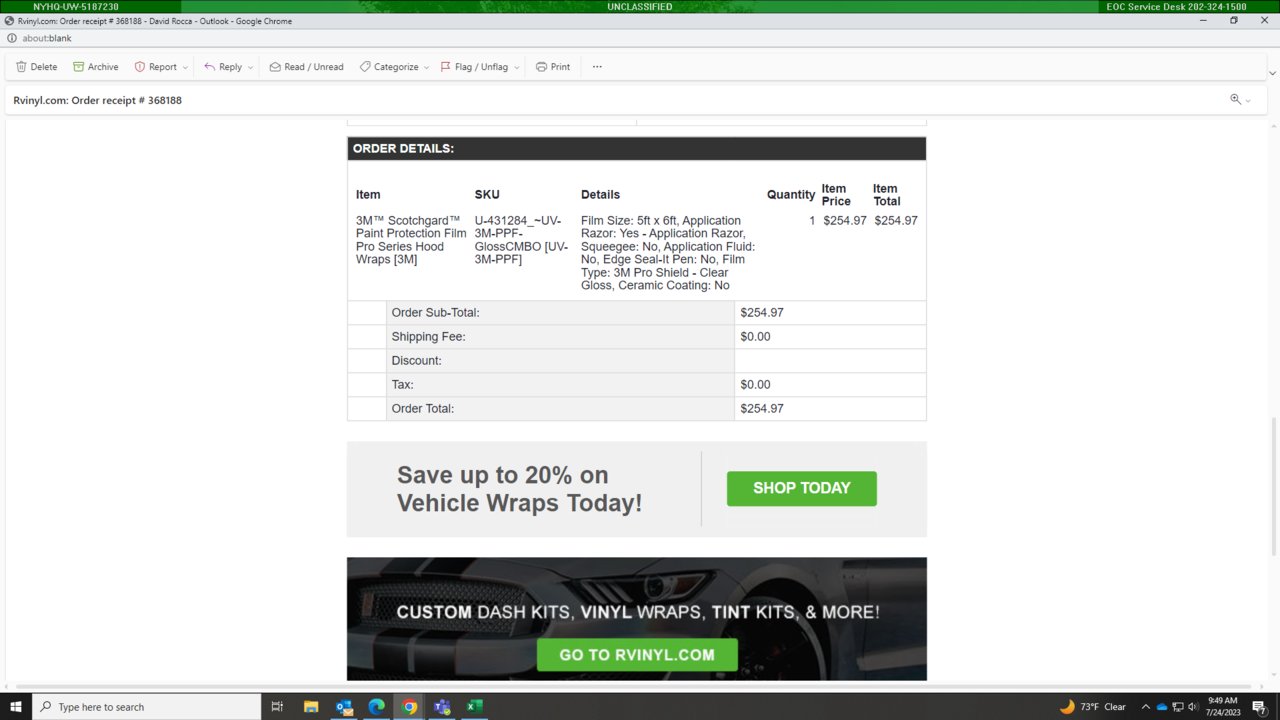The width and height of the screenshot is (1280, 720).
Task: Click the OneDrive cloud tray icon
Action: click(x=1162, y=707)
